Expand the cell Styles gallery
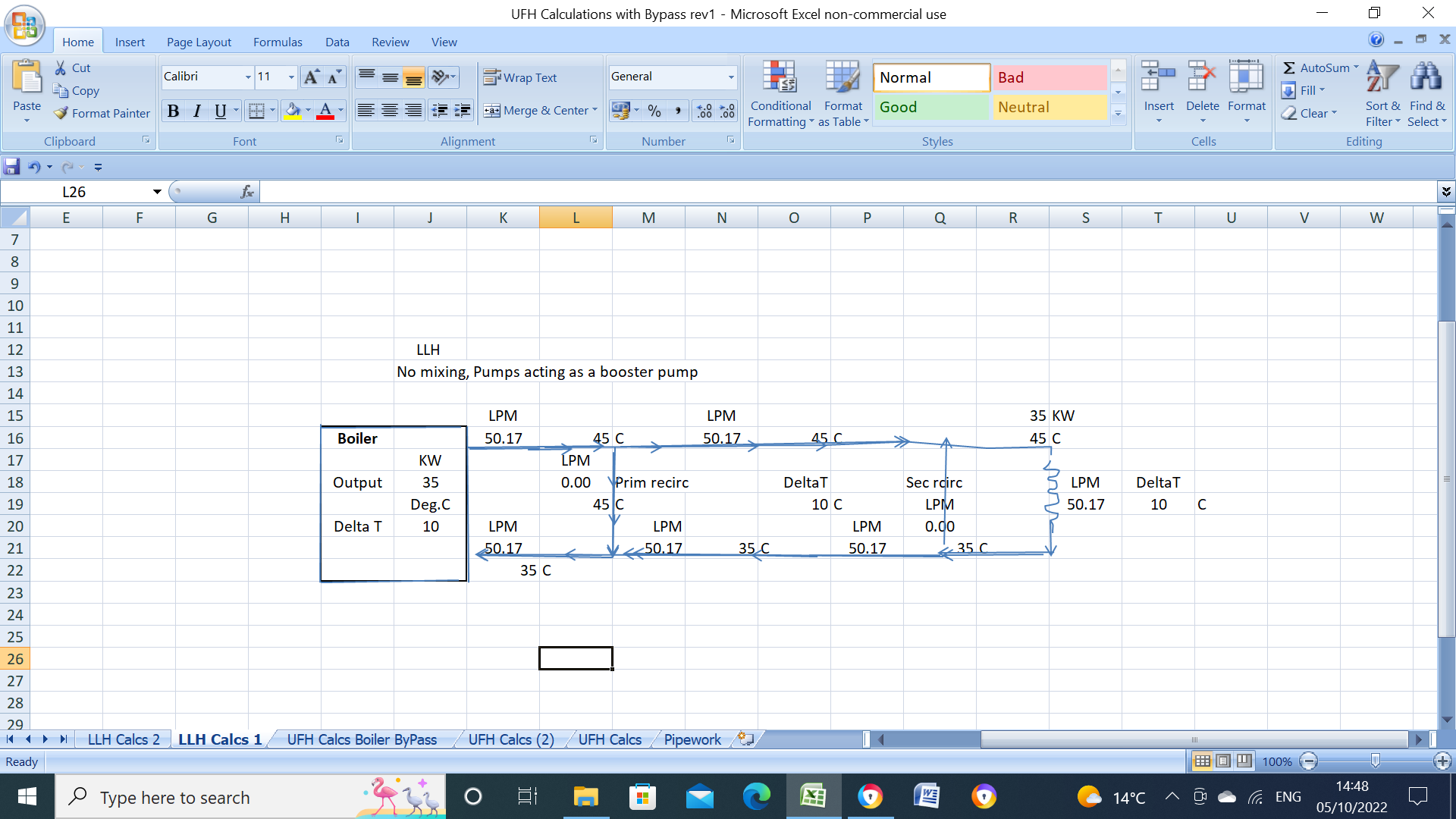Image resolution: width=1456 pixels, height=819 pixels. click(1118, 114)
